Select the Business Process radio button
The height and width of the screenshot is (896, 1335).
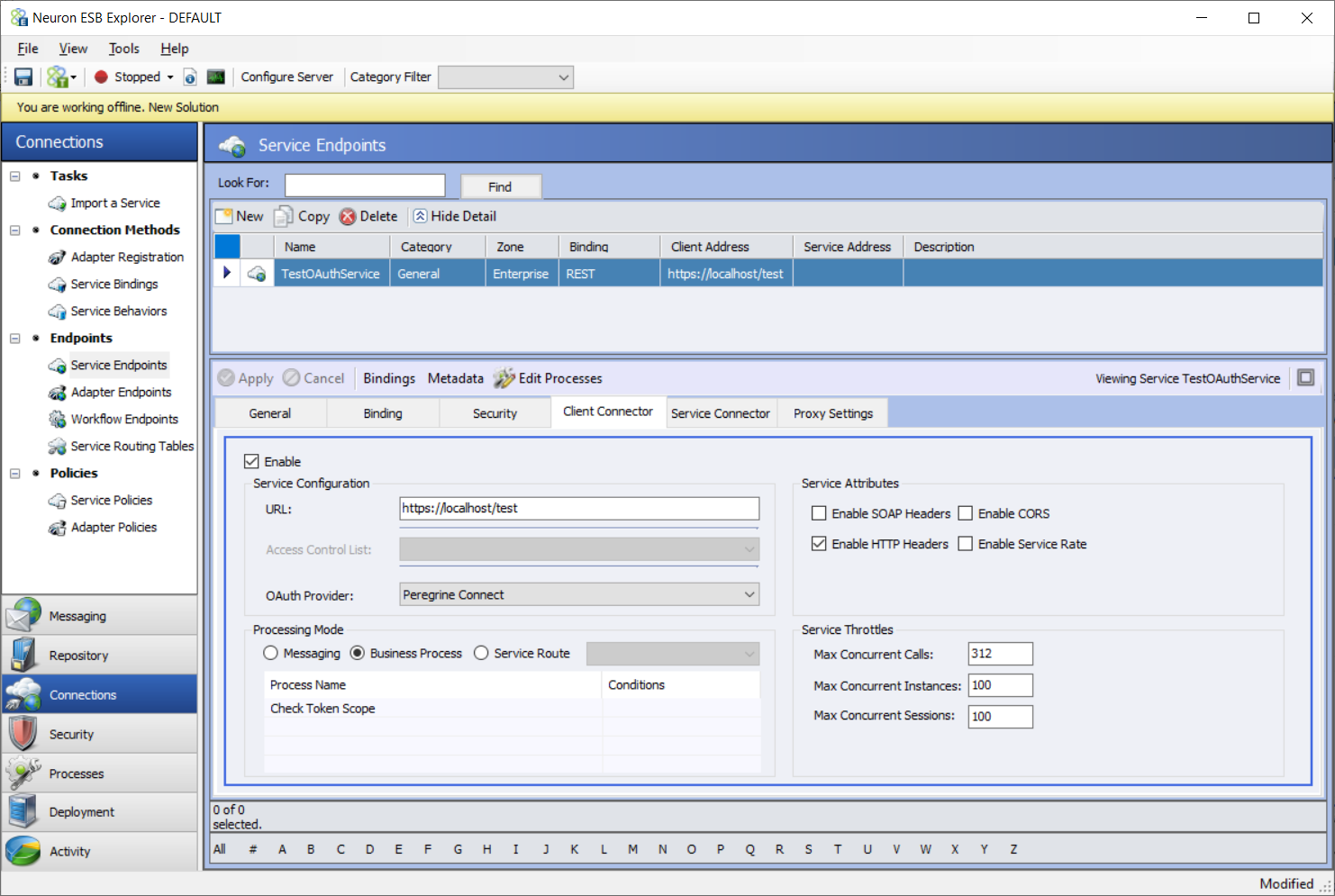[x=358, y=653]
